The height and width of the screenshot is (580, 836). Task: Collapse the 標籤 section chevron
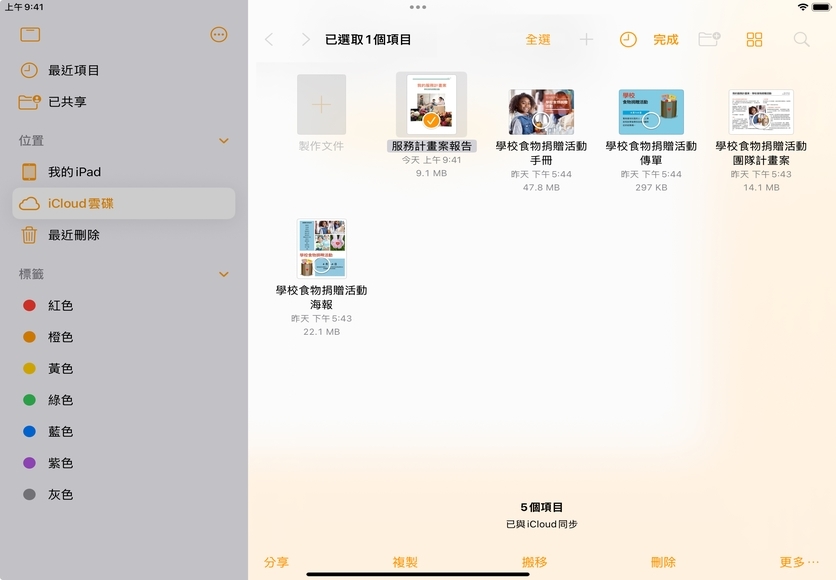[224, 274]
